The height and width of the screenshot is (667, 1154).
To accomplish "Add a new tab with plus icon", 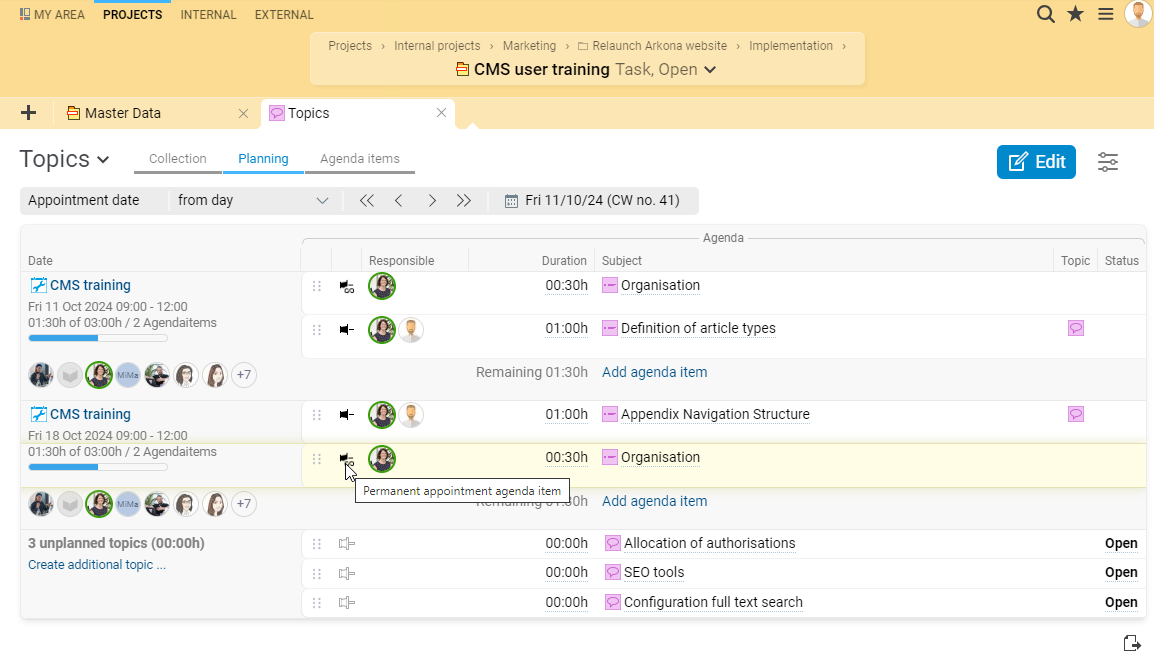I will pos(28,113).
